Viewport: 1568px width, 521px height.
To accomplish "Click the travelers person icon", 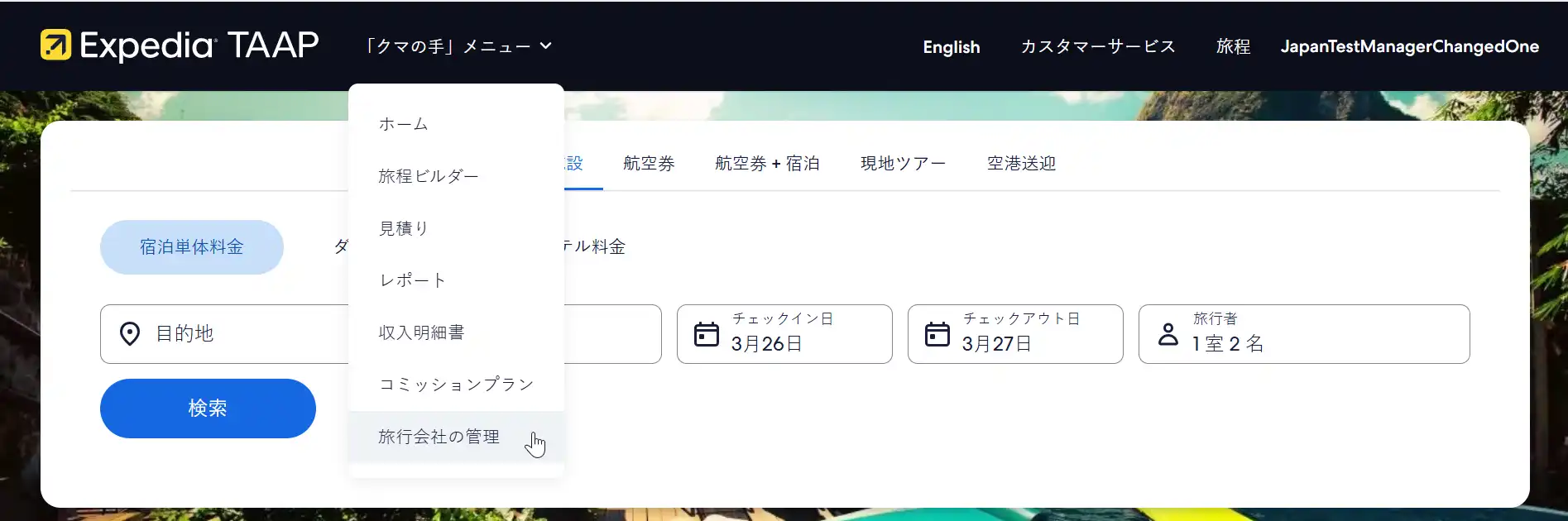I will point(1168,334).
